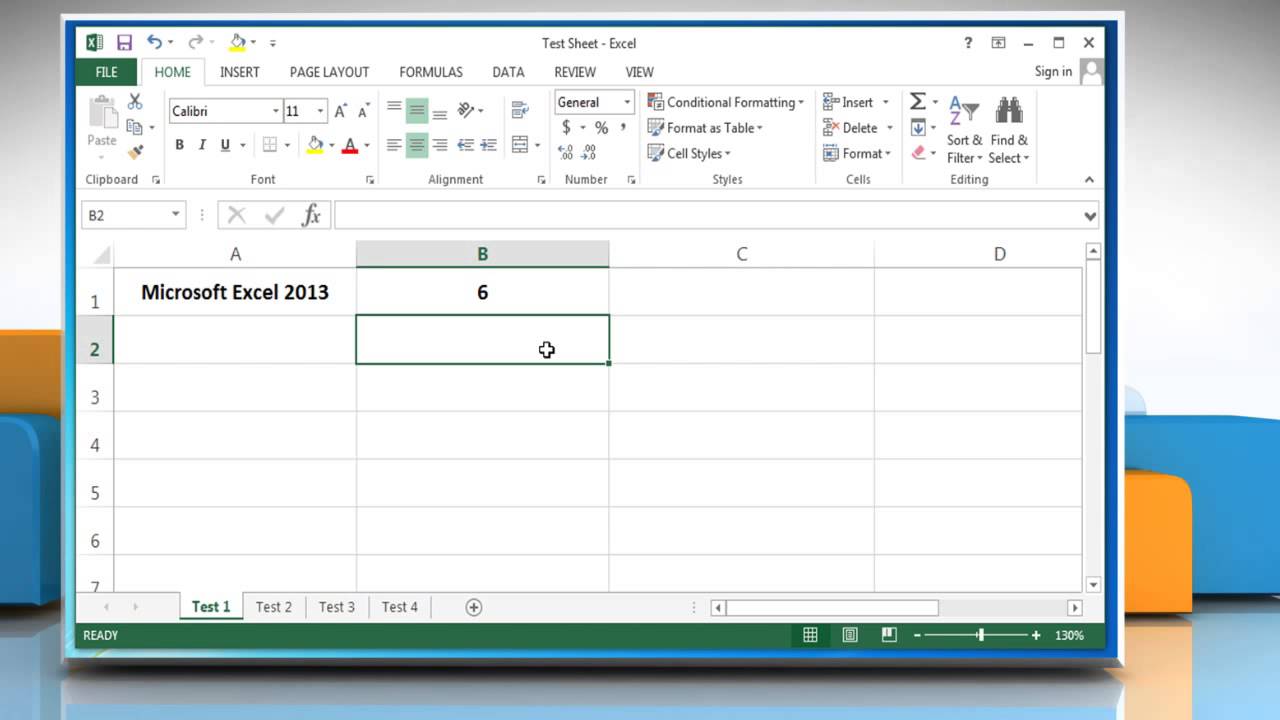Open the Calibri font name dropdown
Viewport: 1280px width, 720px height.
[x=276, y=111]
